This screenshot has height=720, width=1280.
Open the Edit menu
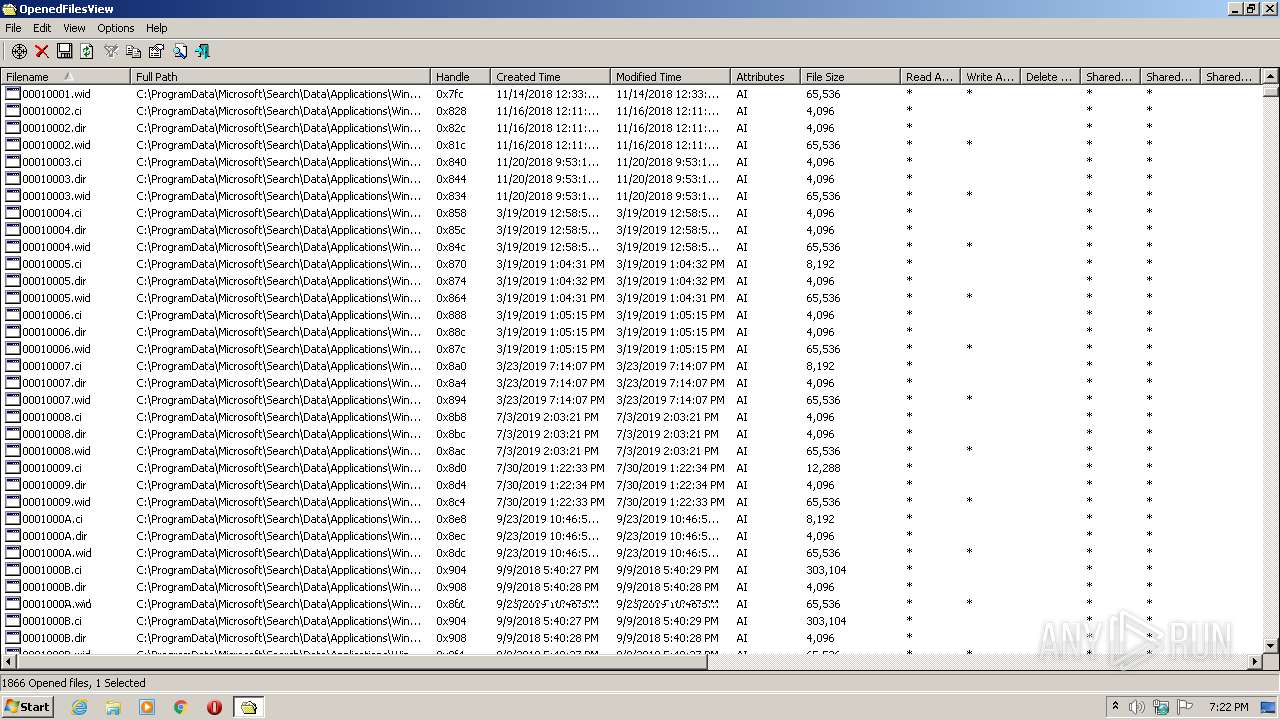coord(42,28)
